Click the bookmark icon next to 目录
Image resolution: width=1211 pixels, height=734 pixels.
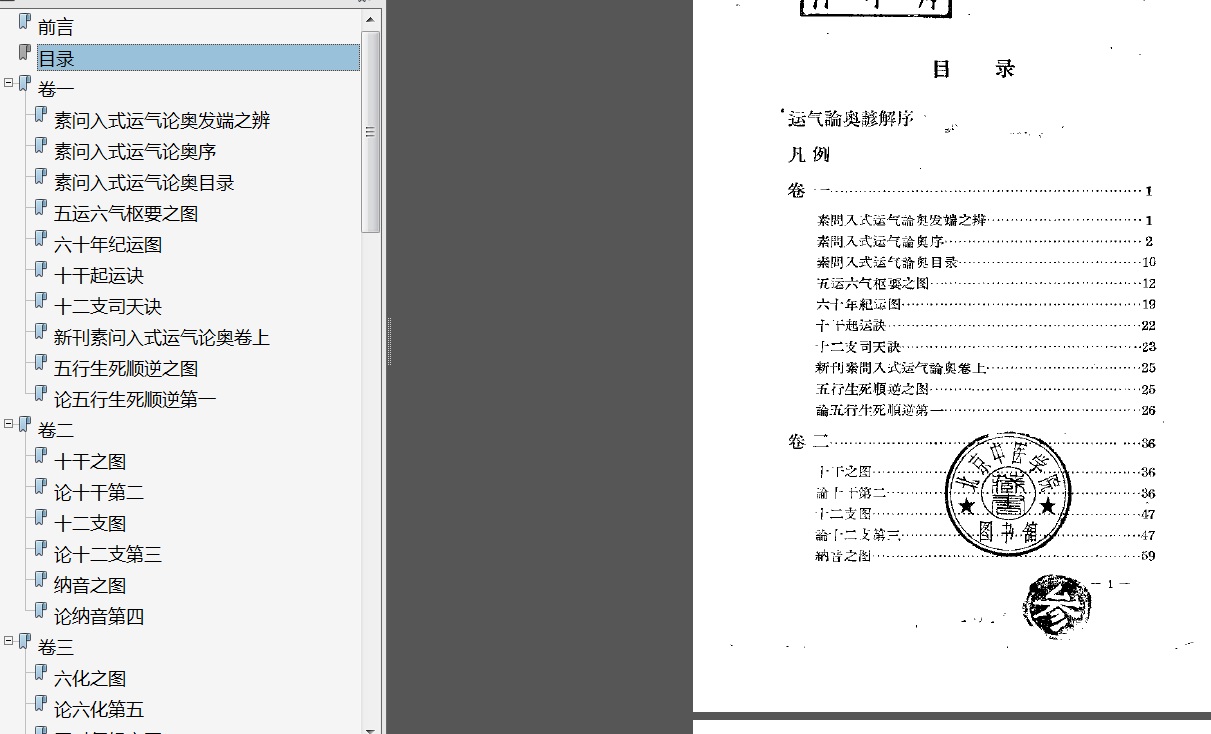point(25,53)
